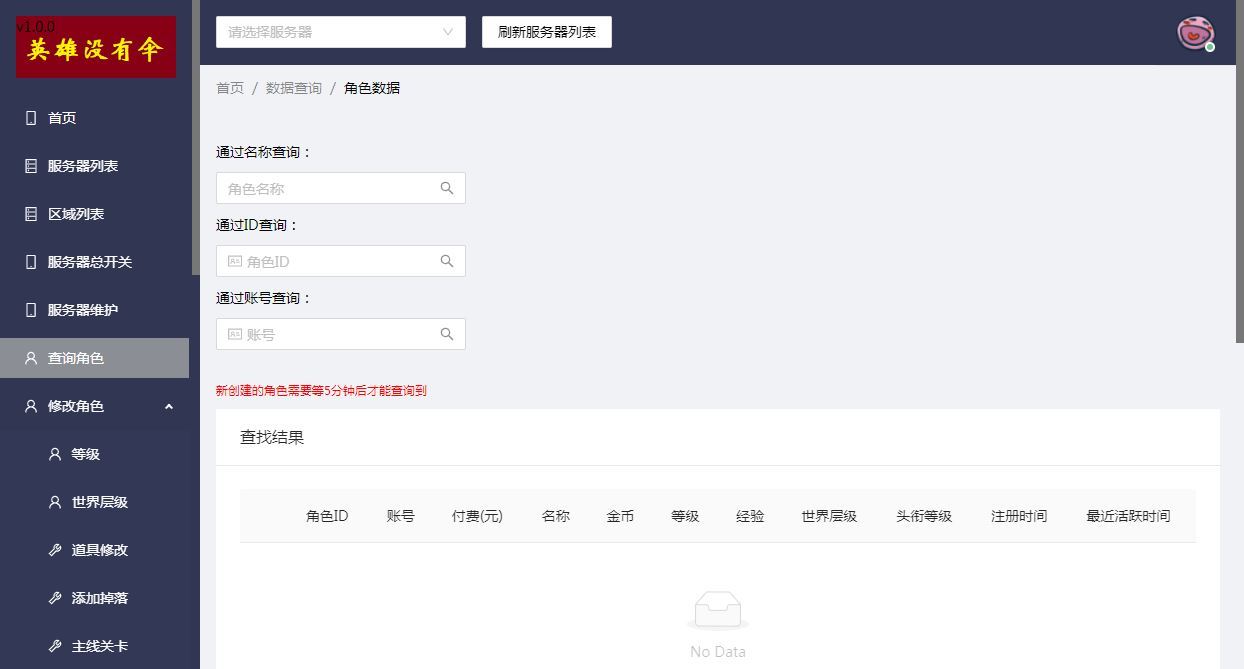Open the 请选择服务器 dropdown
The width and height of the screenshot is (1244, 669).
click(x=340, y=32)
